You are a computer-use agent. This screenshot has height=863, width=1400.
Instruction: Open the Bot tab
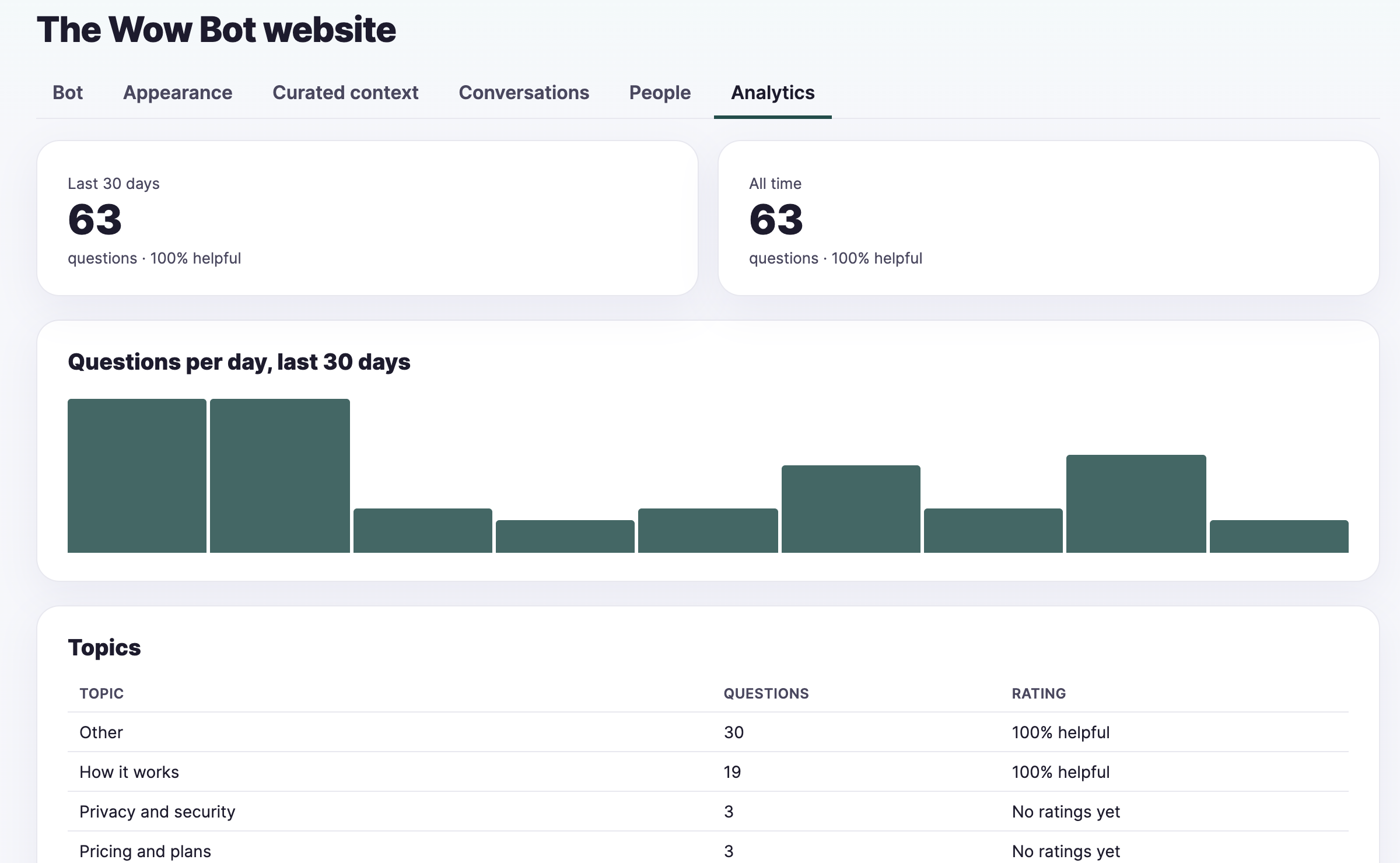click(x=68, y=93)
